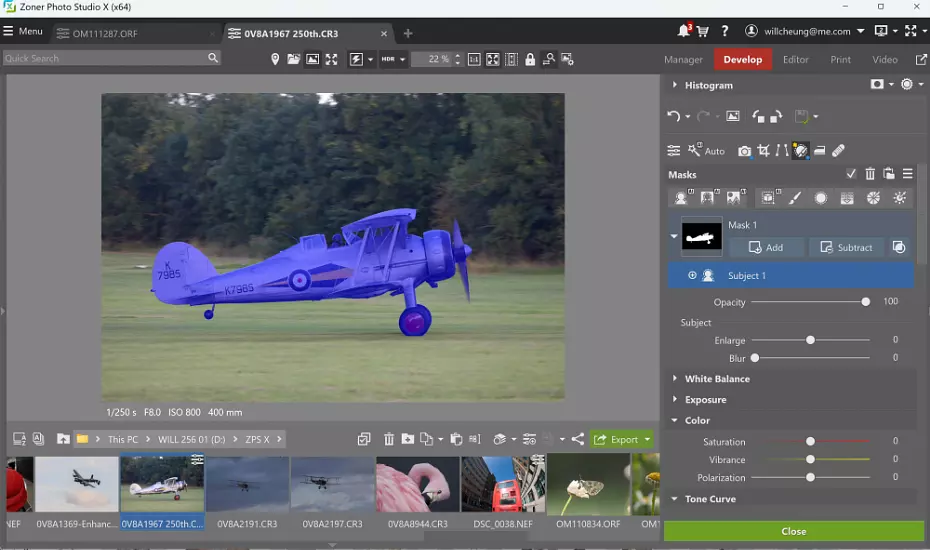Click the zoom lock icon

click(530, 59)
